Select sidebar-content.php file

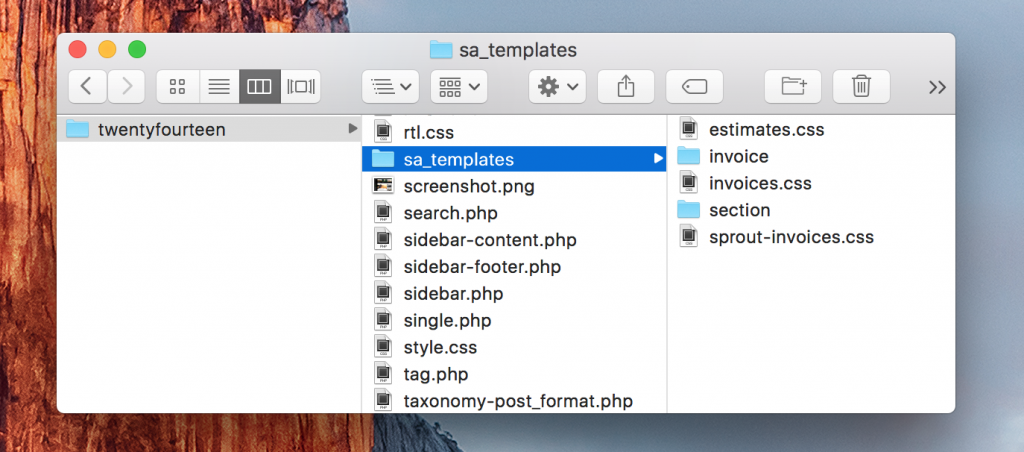(514, 240)
